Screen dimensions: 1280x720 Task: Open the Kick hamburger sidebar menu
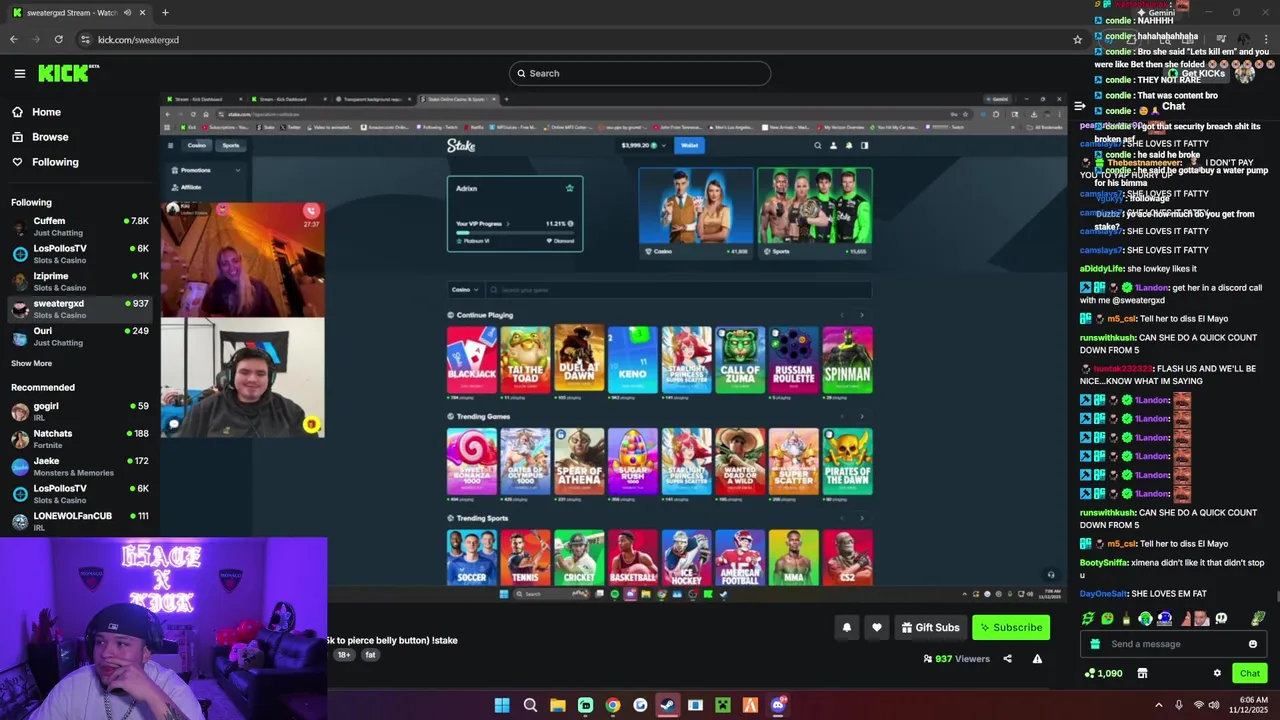coord(19,73)
